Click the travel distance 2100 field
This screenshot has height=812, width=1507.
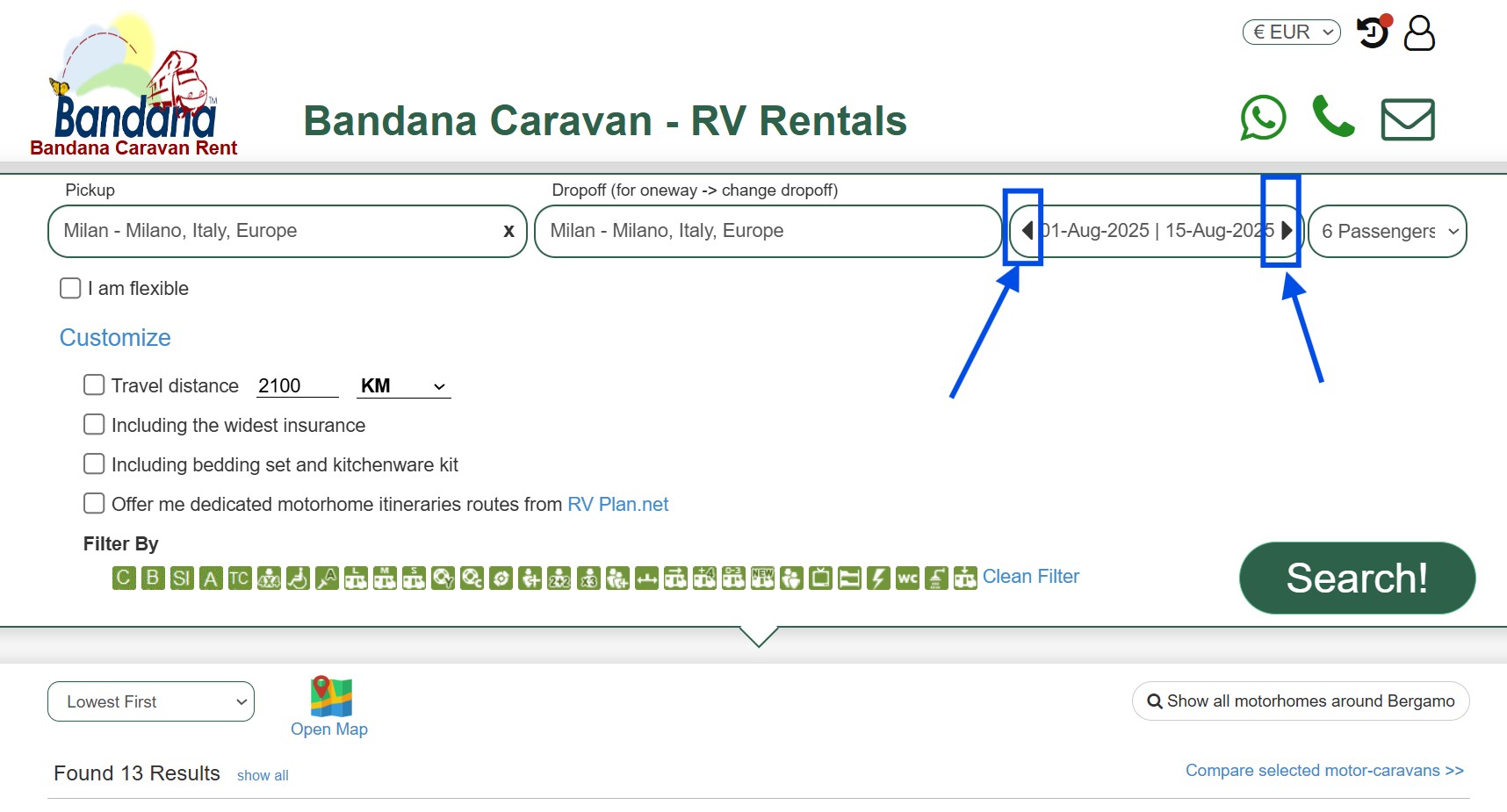297,385
